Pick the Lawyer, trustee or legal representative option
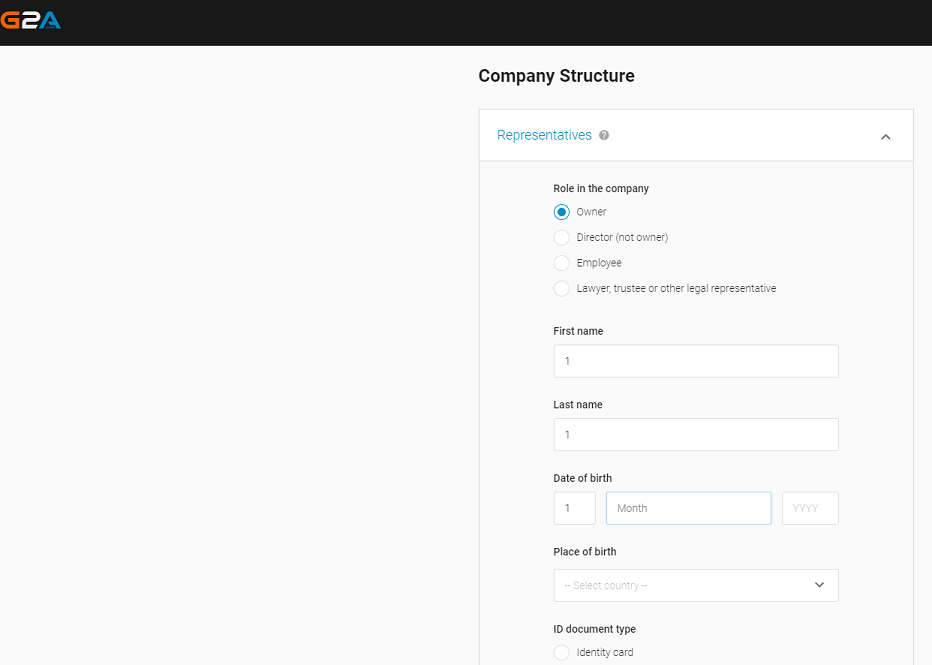This screenshot has width=932, height=665. (x=561, y=289)
